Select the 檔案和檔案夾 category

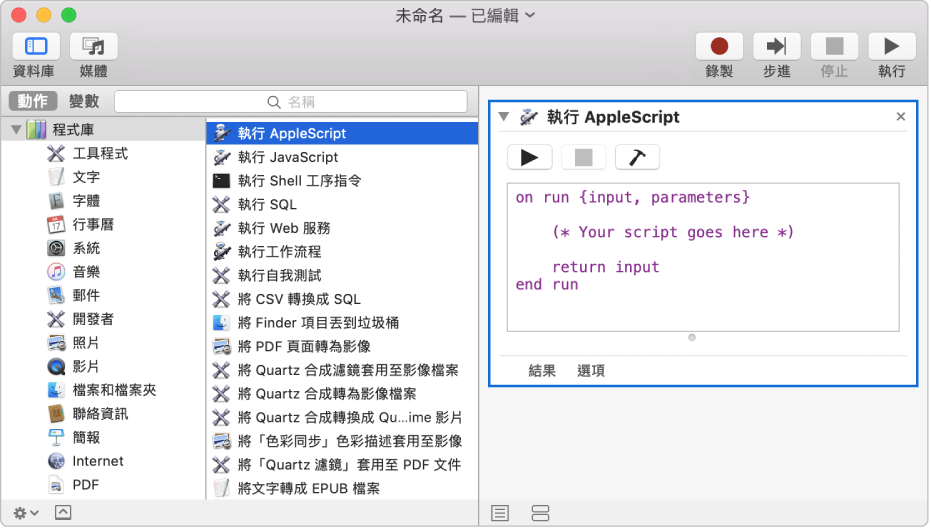[114, 390]
